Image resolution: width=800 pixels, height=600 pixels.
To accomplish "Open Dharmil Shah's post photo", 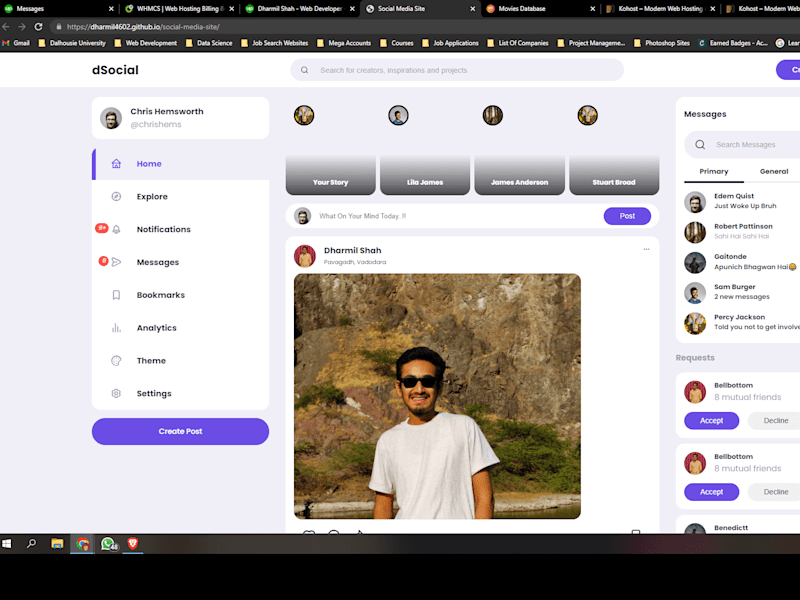I will click(x=437, y=396).
